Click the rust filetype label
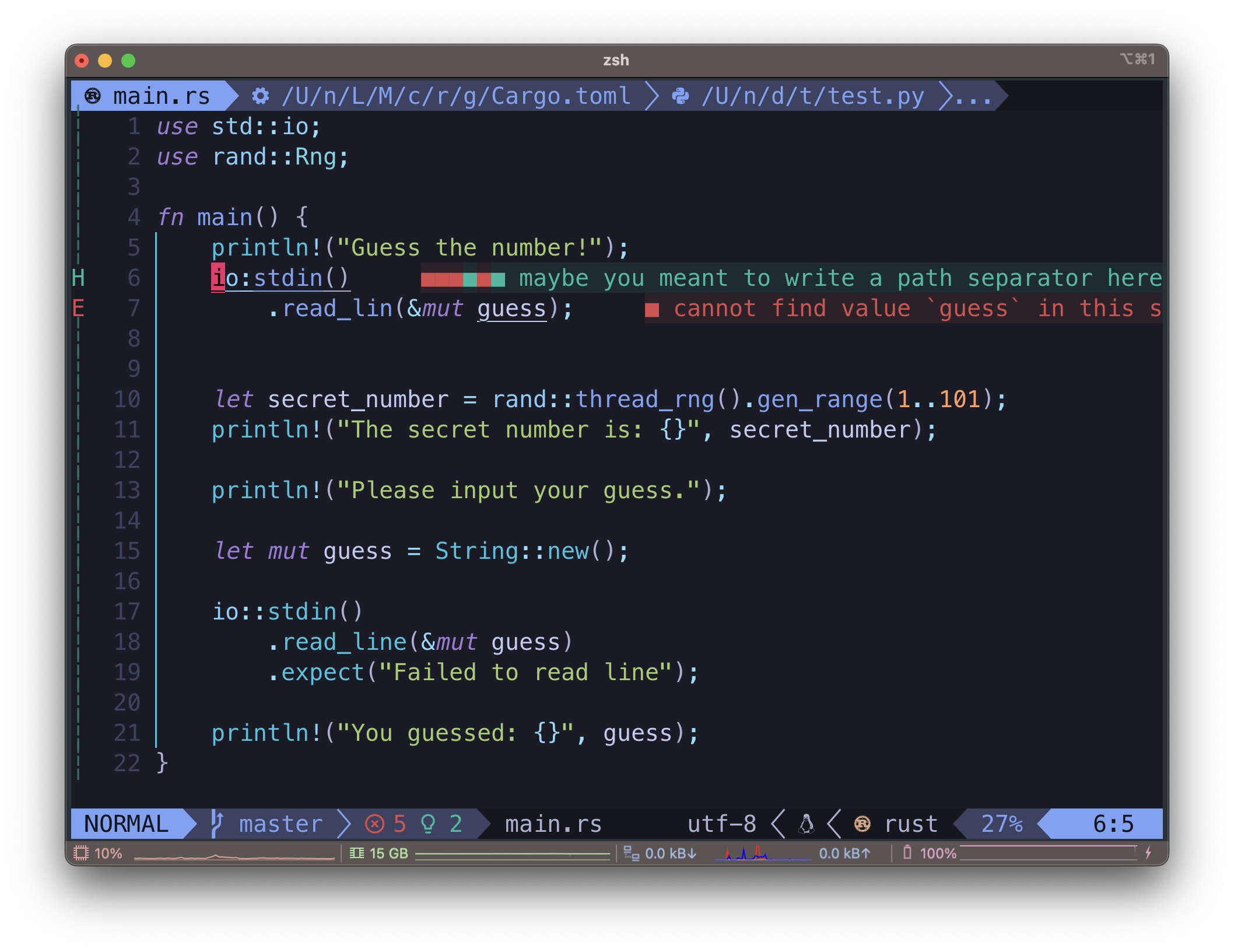 911,824
